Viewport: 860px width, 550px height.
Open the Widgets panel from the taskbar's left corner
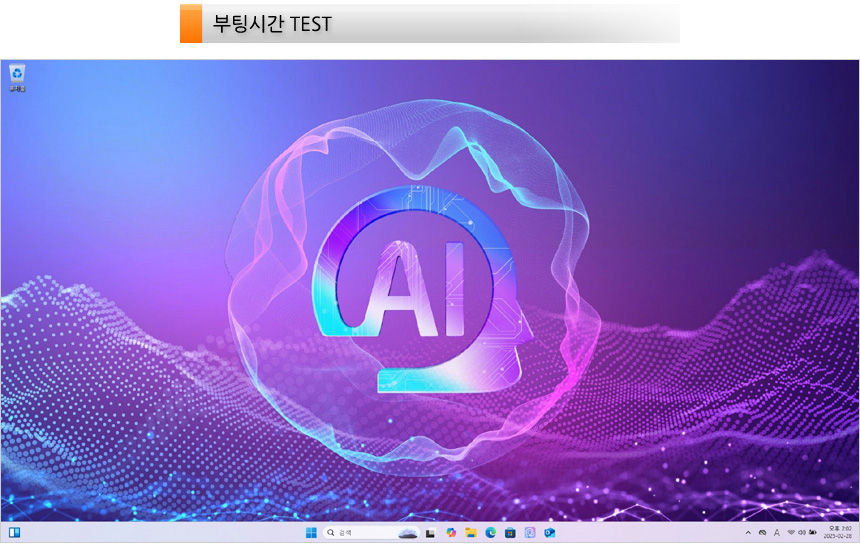click(x=15, y=532)
